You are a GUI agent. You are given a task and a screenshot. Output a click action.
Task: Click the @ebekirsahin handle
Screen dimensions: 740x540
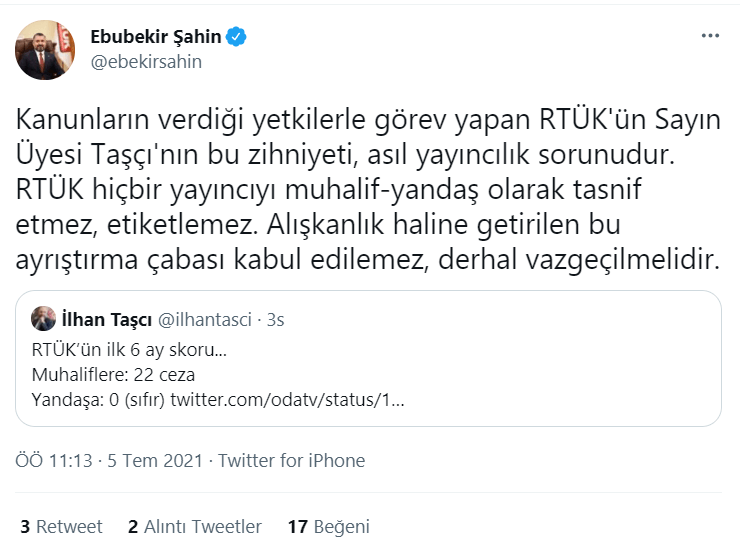(146, 61)
